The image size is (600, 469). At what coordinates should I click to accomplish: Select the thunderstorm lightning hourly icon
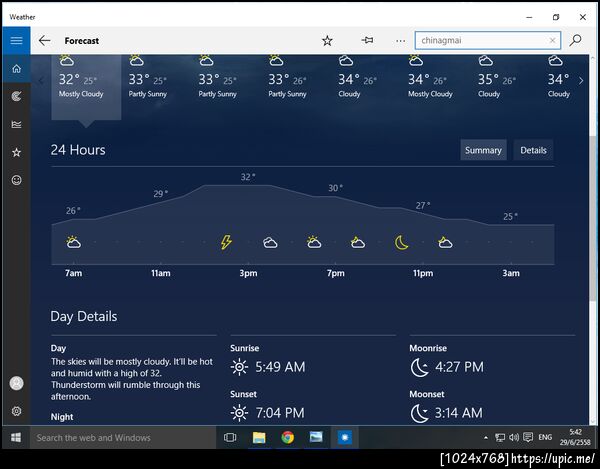click(x=226, y=242)
